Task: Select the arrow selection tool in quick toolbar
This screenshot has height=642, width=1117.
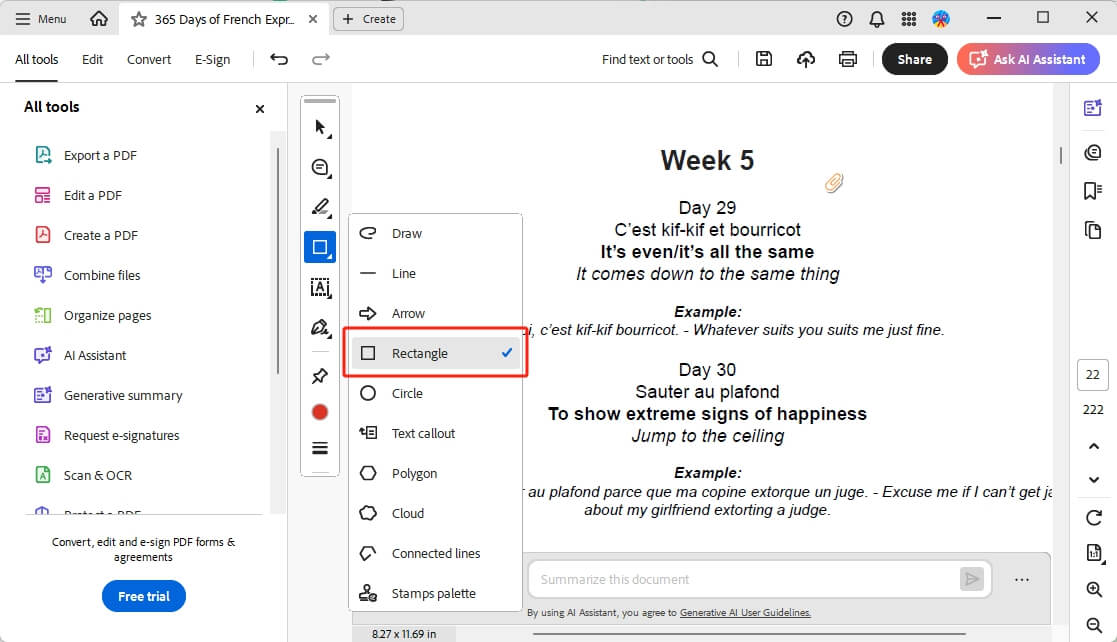Action: coord(320,127)
